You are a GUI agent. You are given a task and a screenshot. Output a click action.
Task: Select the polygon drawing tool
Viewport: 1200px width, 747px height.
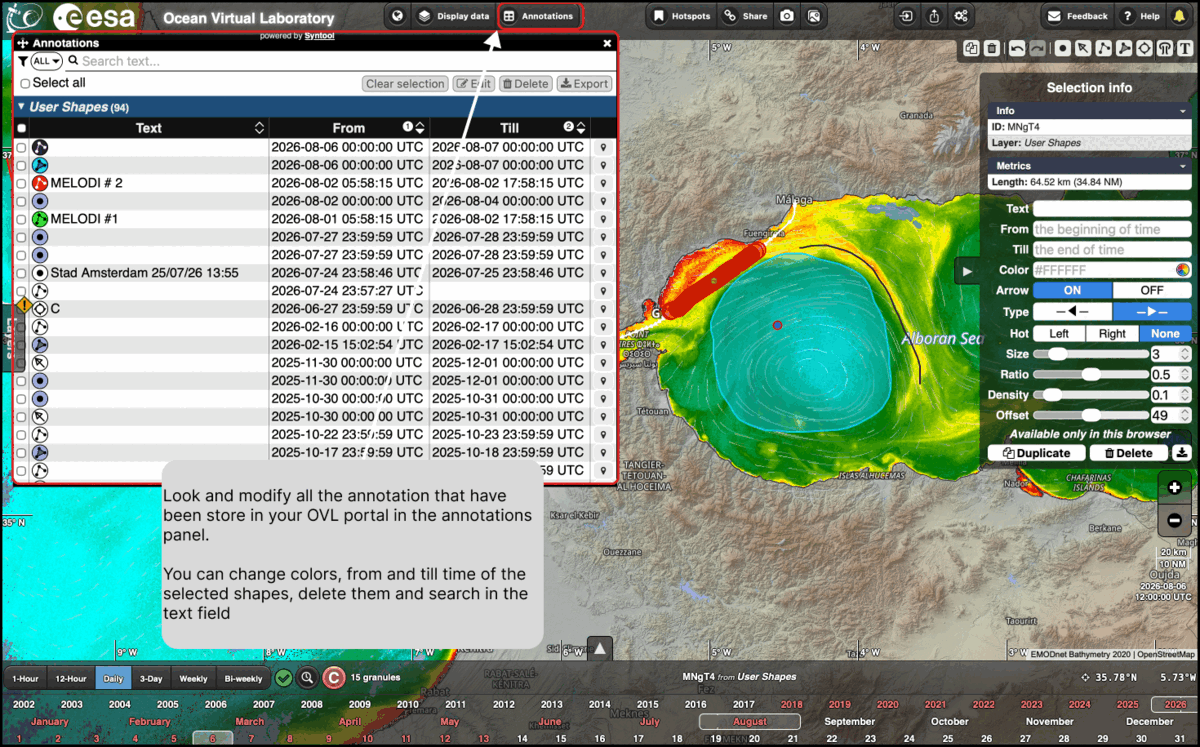pos(1124,48)
